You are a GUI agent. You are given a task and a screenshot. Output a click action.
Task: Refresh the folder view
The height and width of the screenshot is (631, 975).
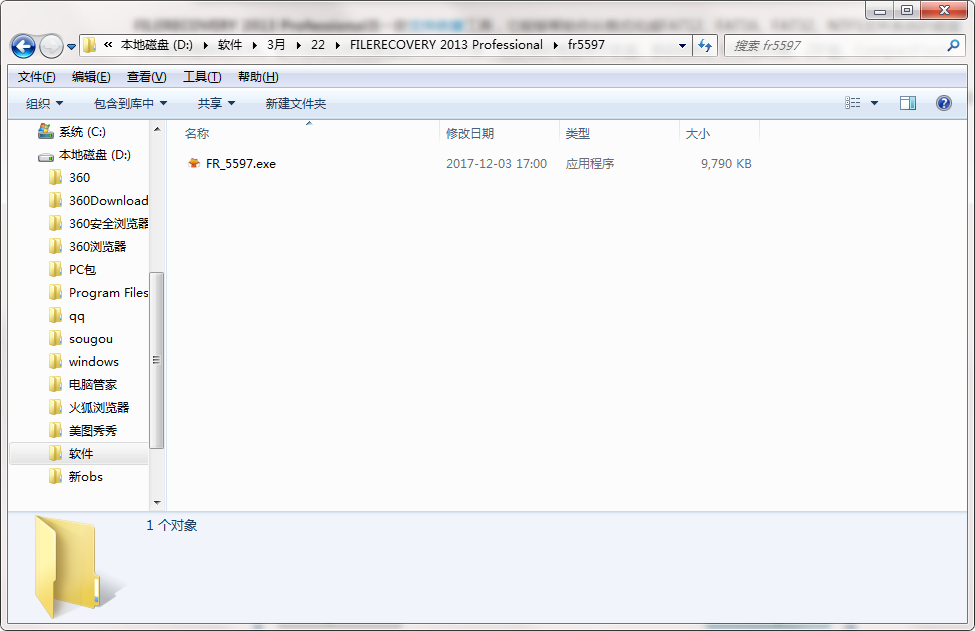tap(705, 45)
